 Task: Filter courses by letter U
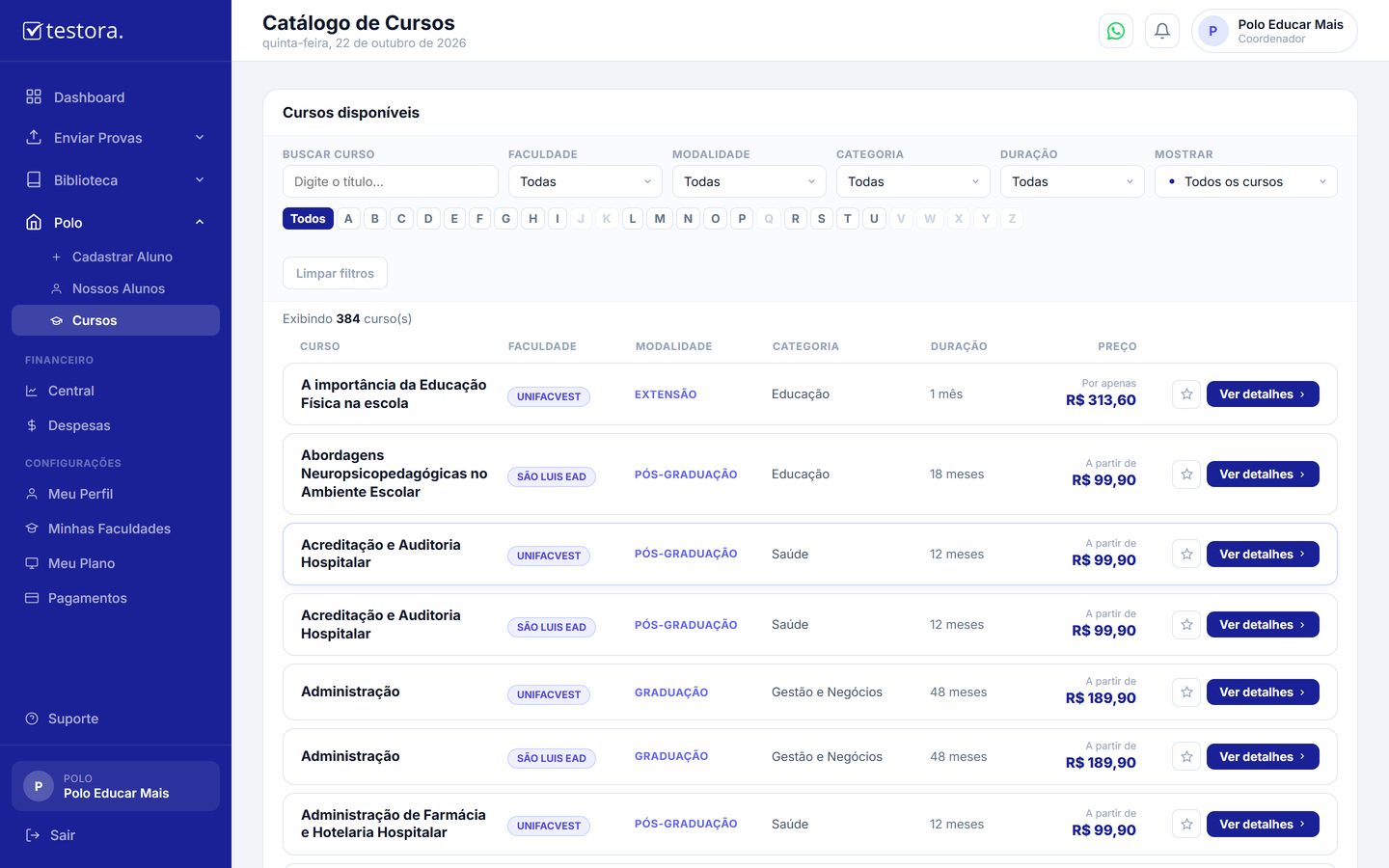click(x=874, y=219)
